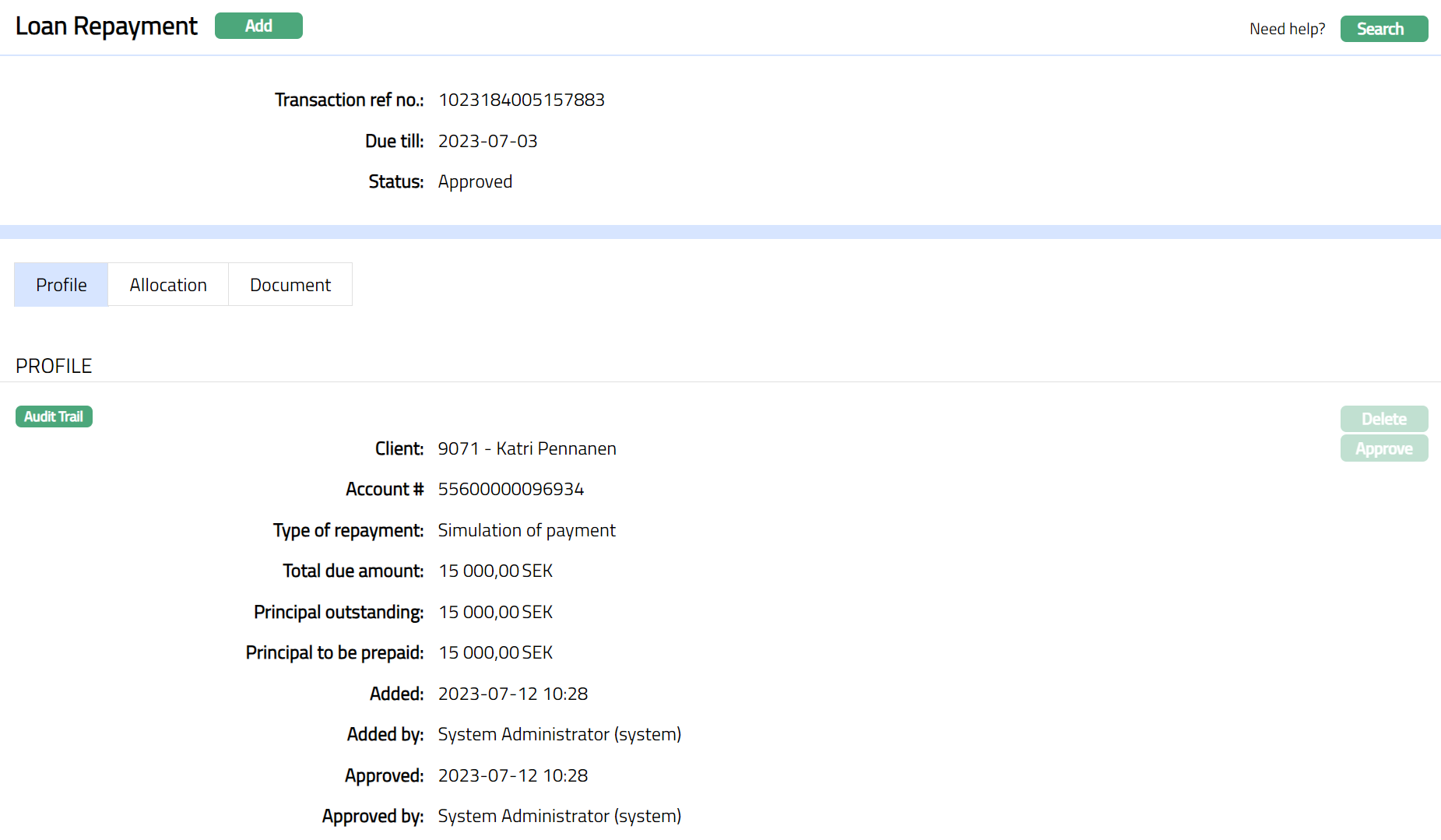This screenshot has width=1441, height=840.
Task: Click the Principal outstanding amount
Action: 495,612
